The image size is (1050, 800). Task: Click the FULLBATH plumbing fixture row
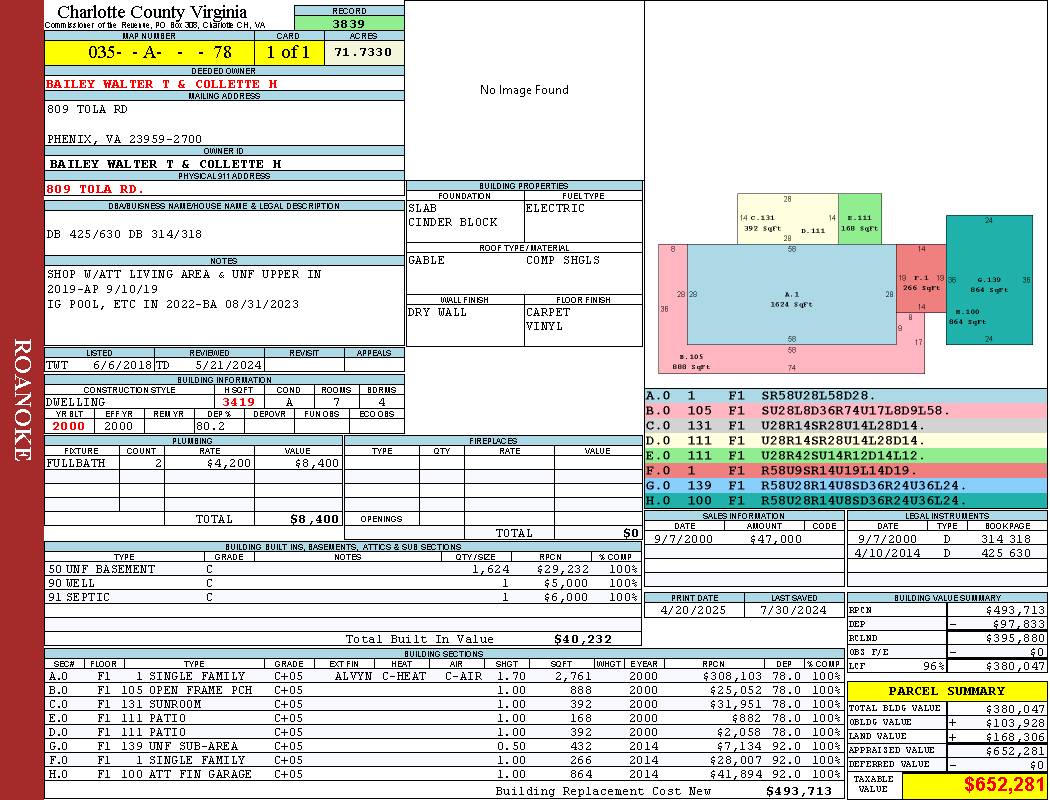tap(193, 463)
